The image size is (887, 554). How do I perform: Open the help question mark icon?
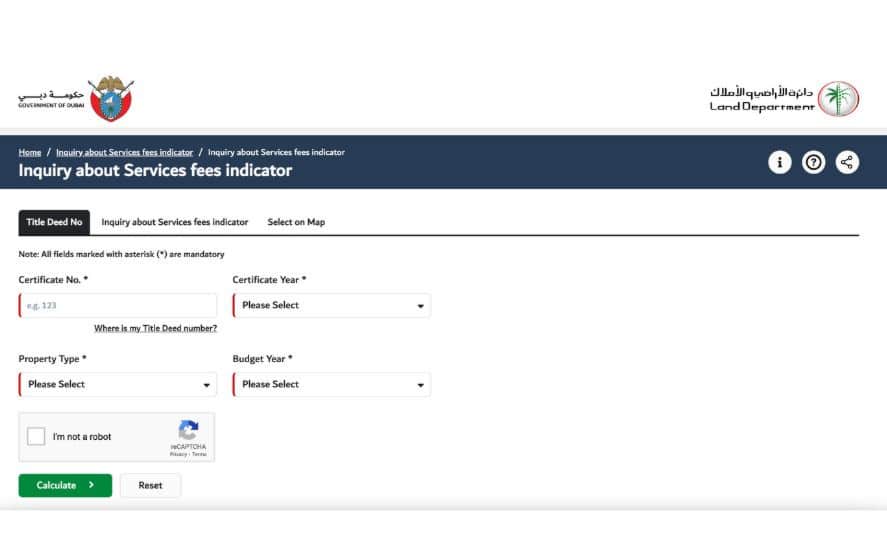pyautogui.click(x=813, y=162)
